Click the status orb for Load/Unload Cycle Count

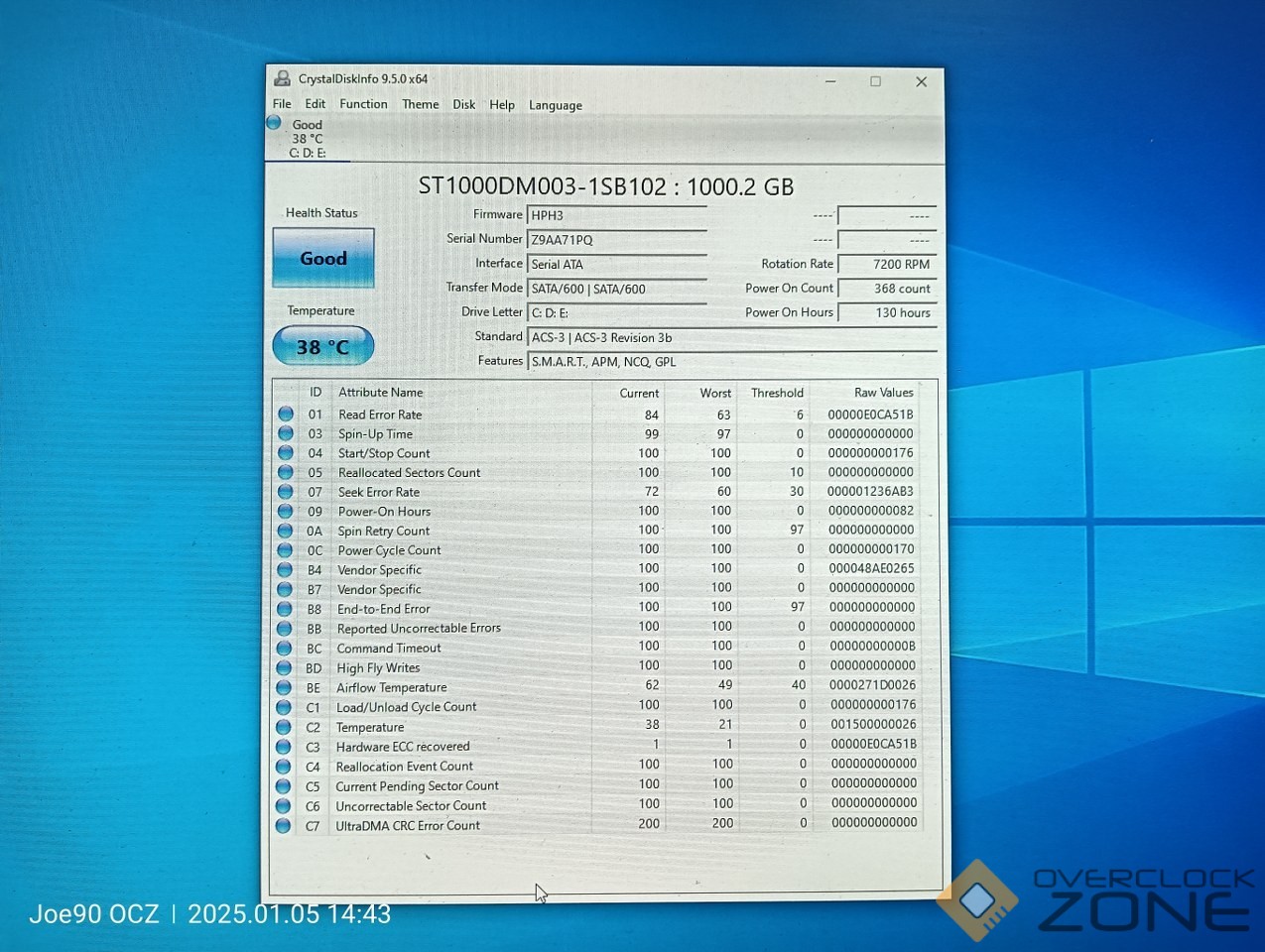[284, 708]
